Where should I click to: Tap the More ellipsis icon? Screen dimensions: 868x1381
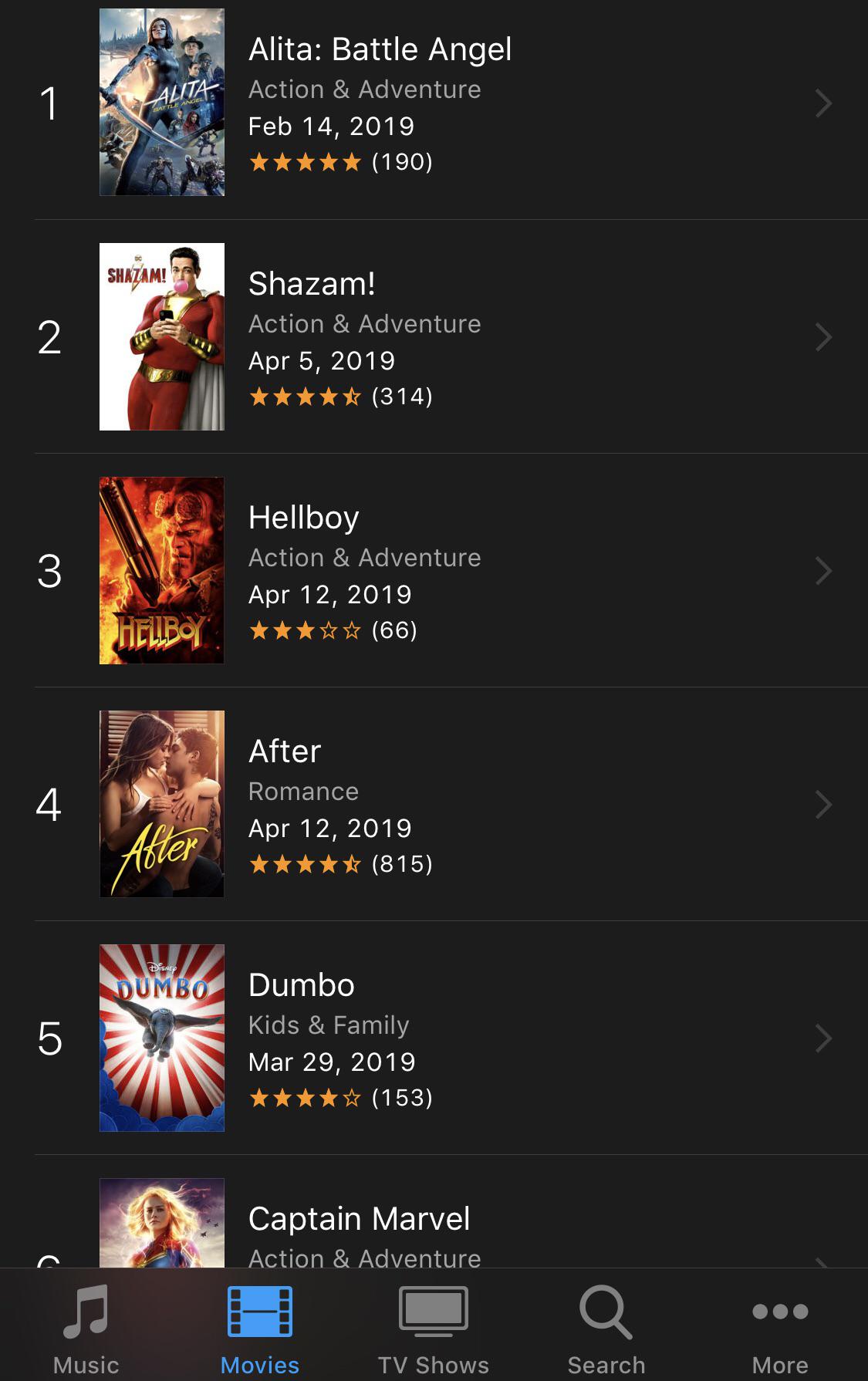(780, 1311)
